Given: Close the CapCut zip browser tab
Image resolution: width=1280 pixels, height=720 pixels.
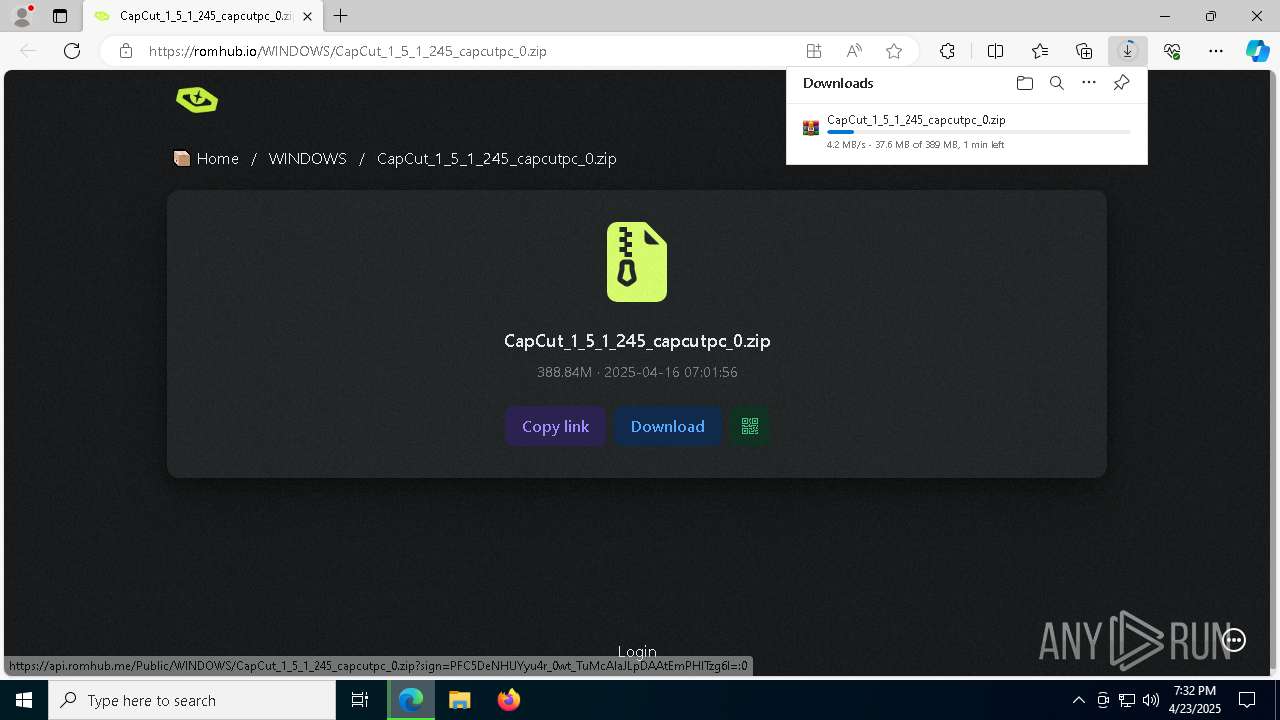Looking at the screenshot, I should pos(308,16).
